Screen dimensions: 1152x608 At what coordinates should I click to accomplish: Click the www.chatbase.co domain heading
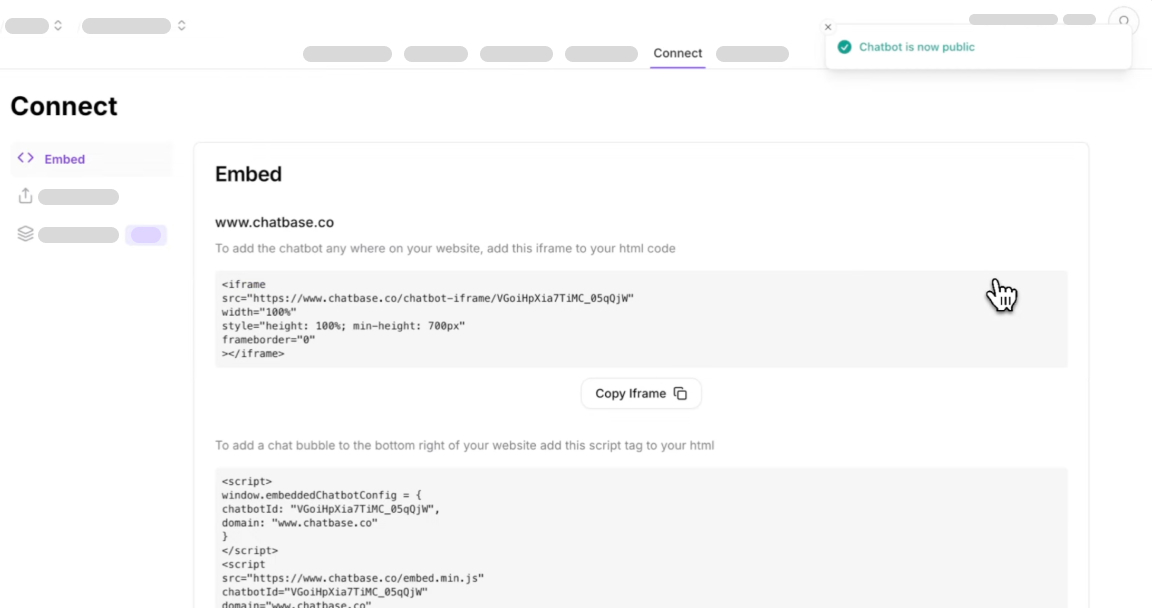(x=274, y=222)
